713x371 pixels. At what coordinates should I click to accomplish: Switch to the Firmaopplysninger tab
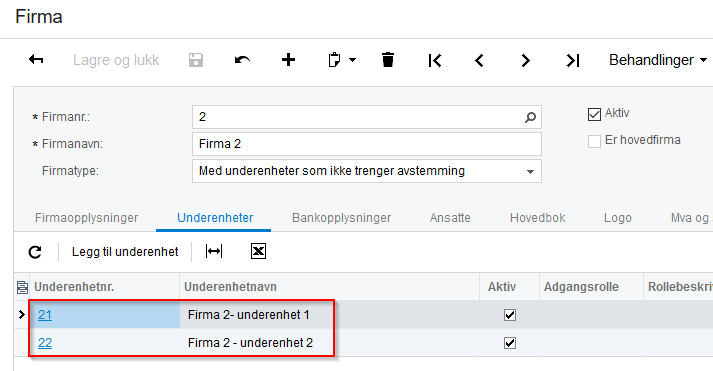[86, 218]
